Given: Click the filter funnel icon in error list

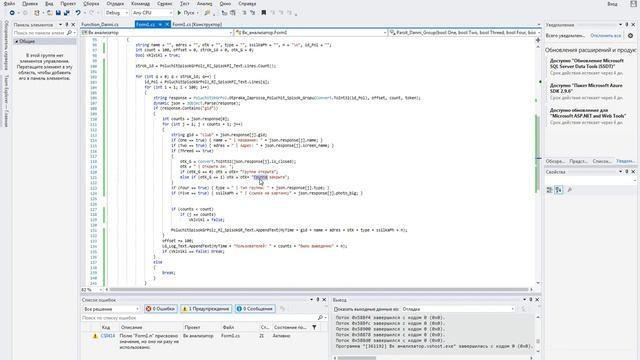Looking at the screenshot, I should (x=314, y=327).
